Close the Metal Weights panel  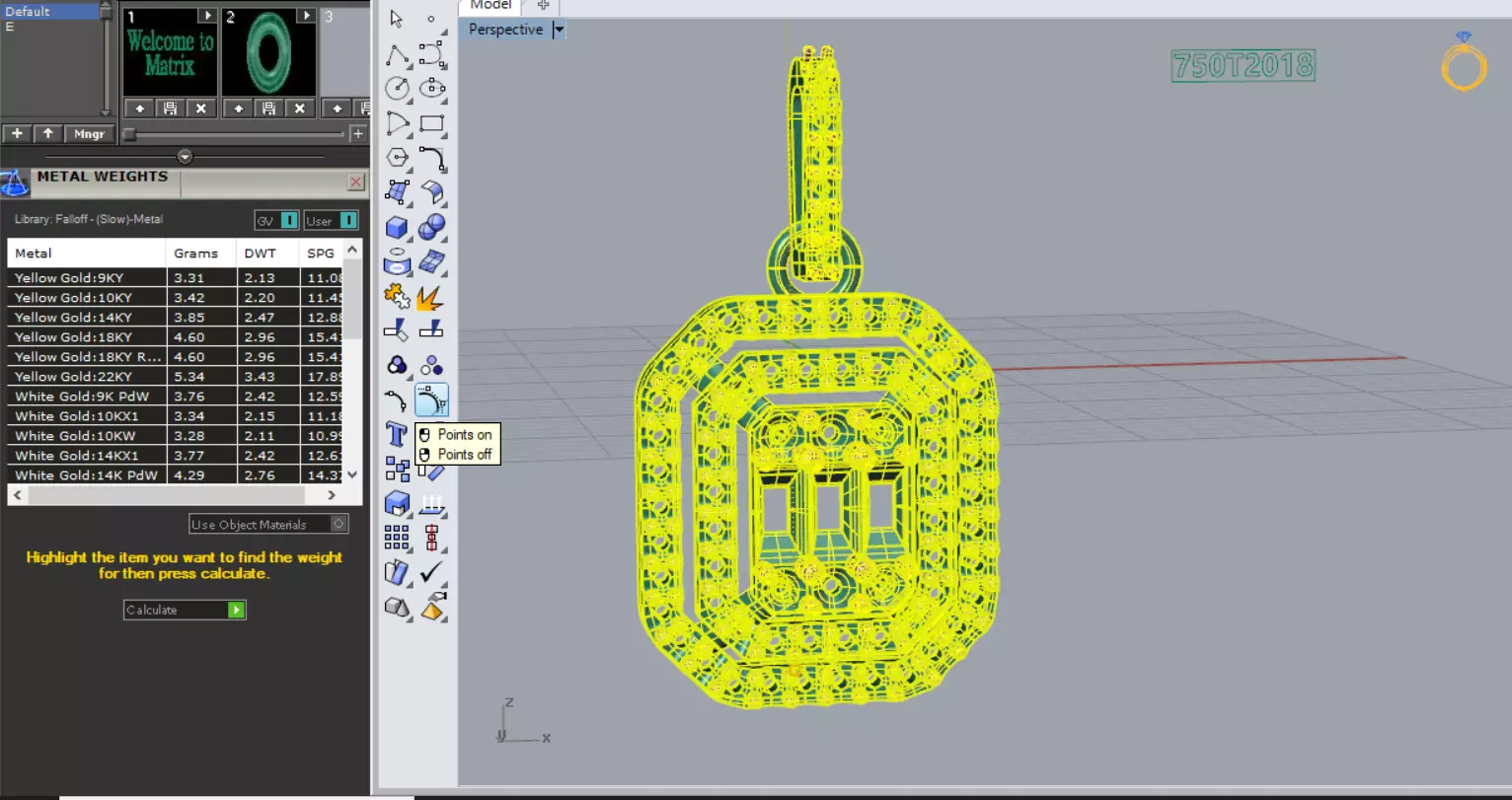[356, 182]
